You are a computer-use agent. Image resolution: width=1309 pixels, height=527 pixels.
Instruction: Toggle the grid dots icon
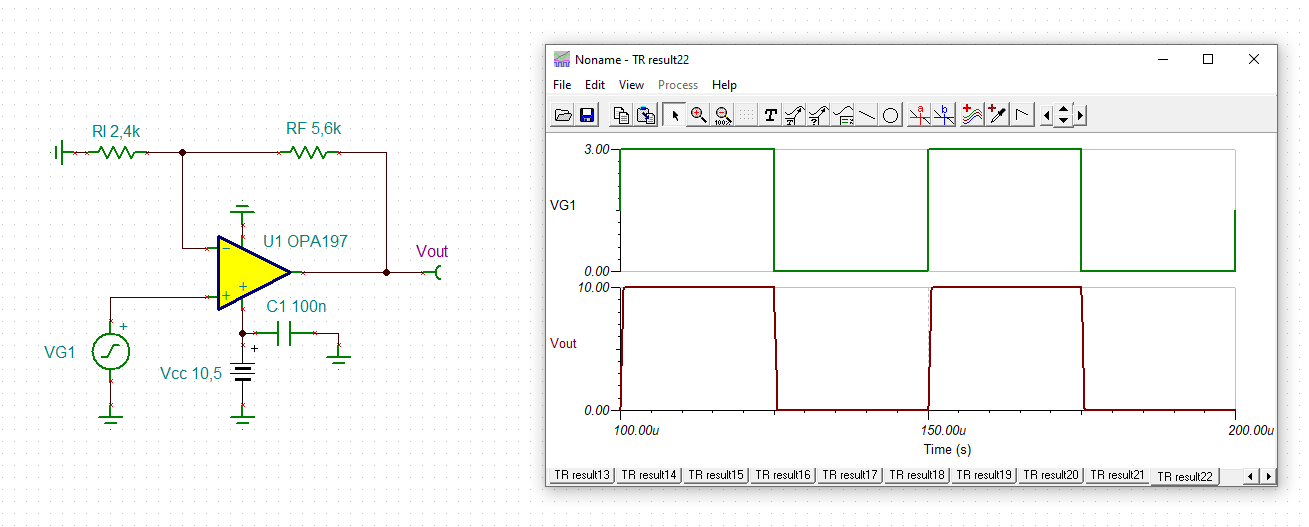[746, 115]
